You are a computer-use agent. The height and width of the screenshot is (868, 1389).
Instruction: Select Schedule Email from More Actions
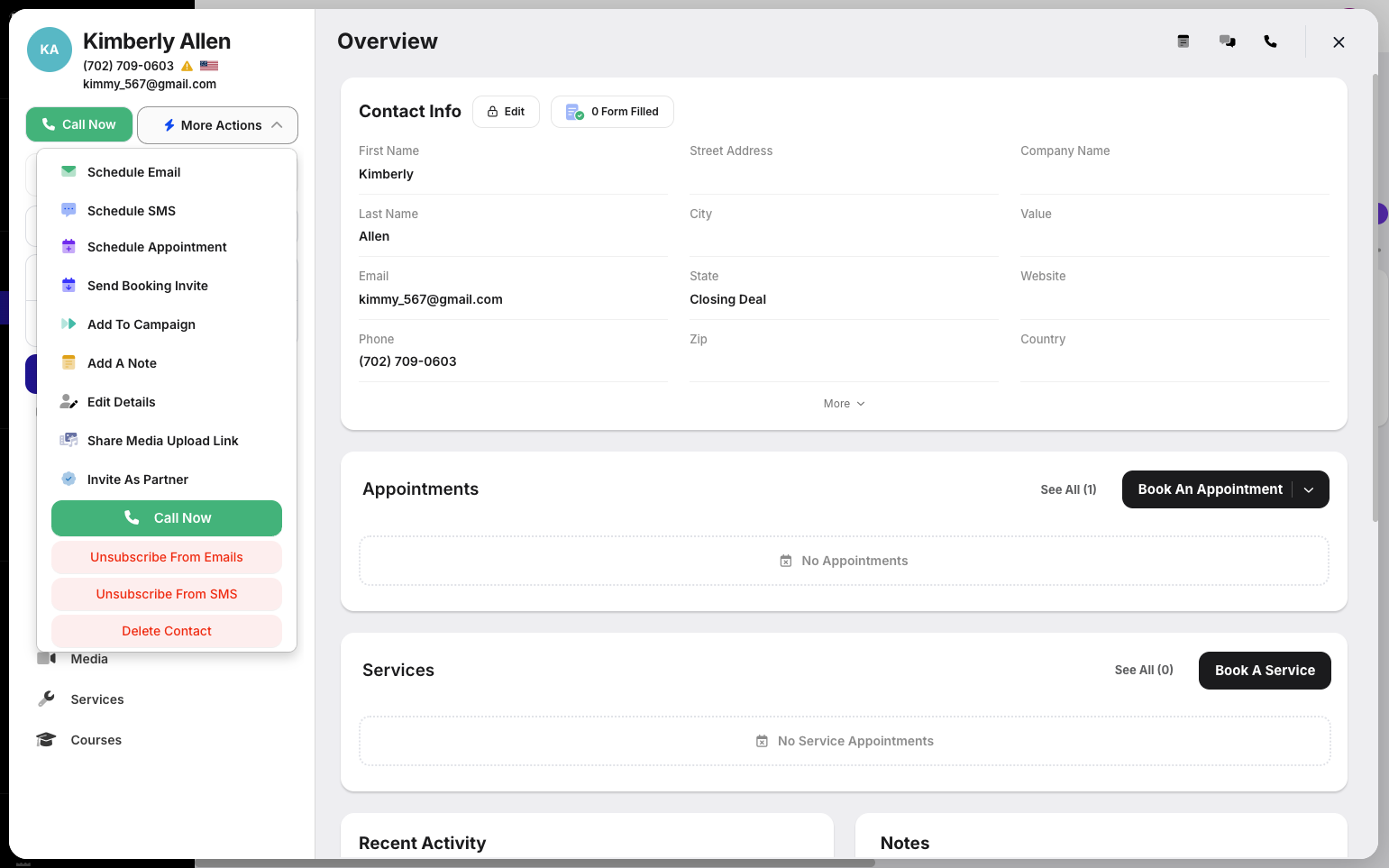[167, 172]
